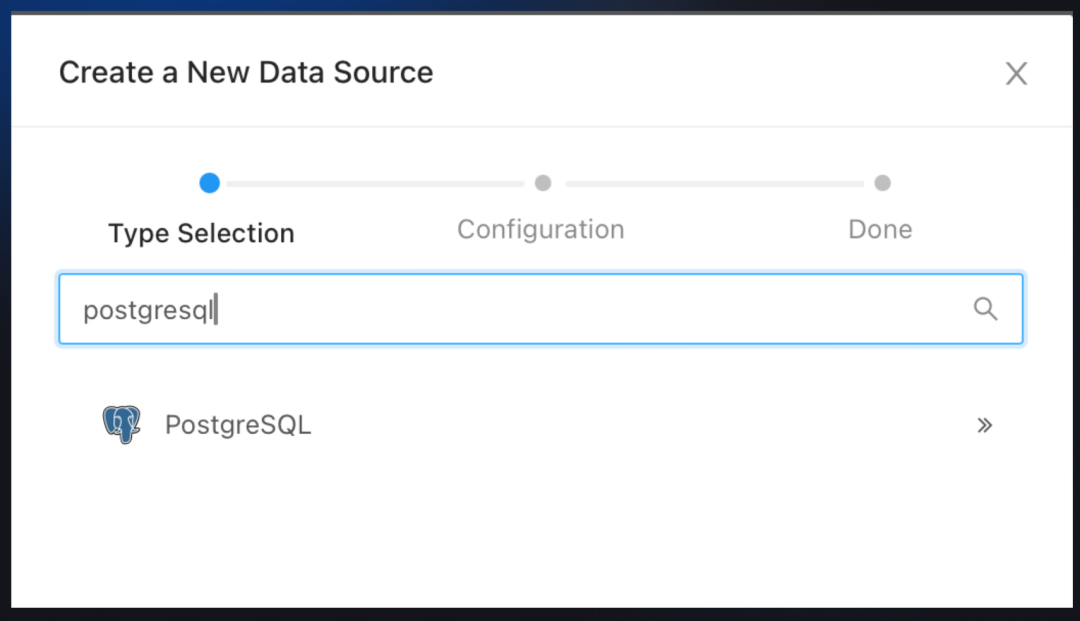Click the "Create a New Data Source" title
This screenshot has height=621, width=1080.
[x=246, y=72]
